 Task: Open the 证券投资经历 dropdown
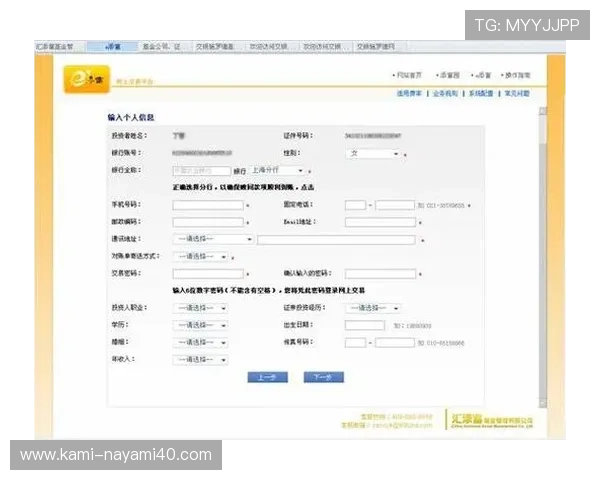pyautogui.click(x=373, y=308)
